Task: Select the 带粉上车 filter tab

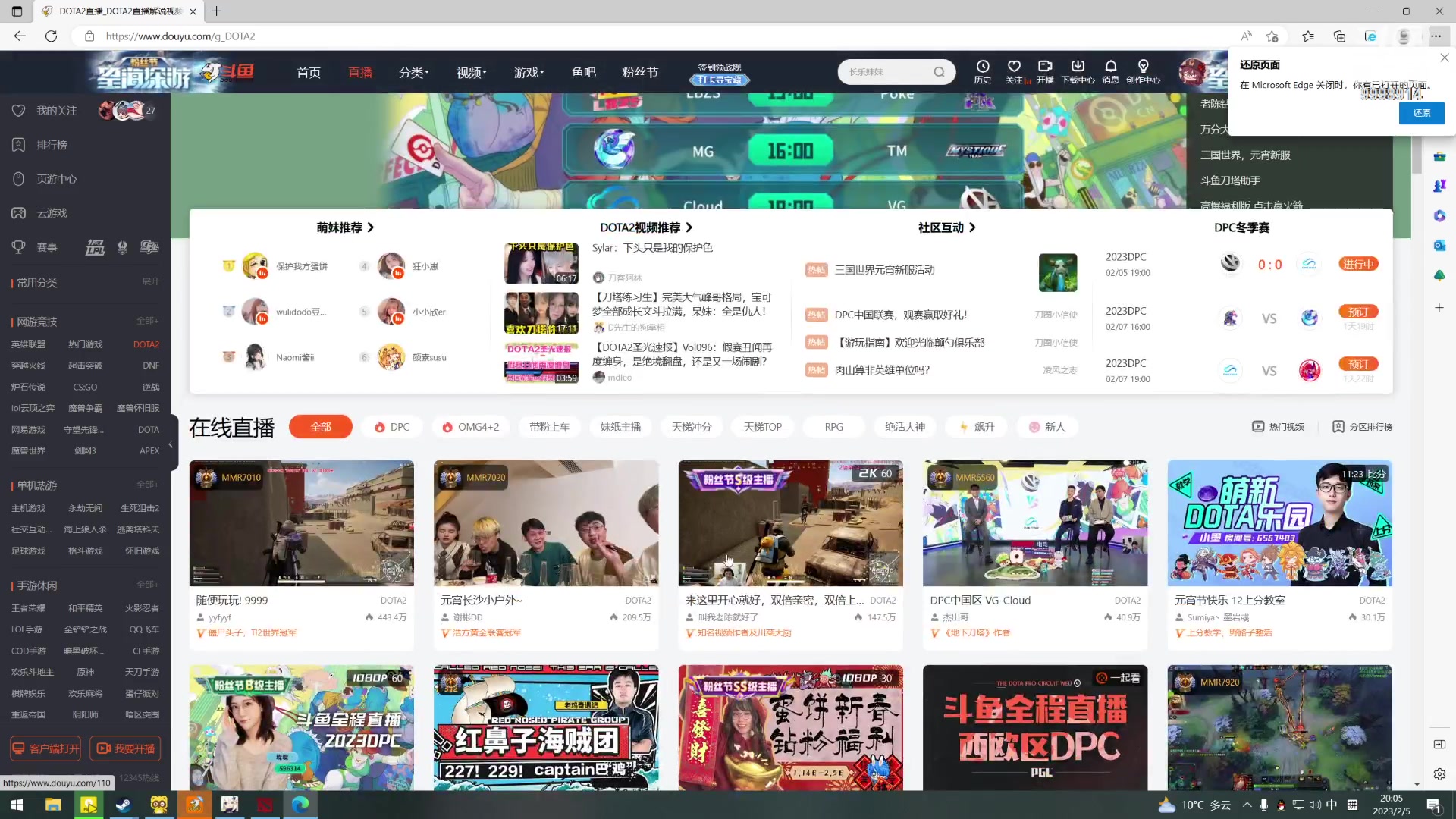Action: click(549, 427)
